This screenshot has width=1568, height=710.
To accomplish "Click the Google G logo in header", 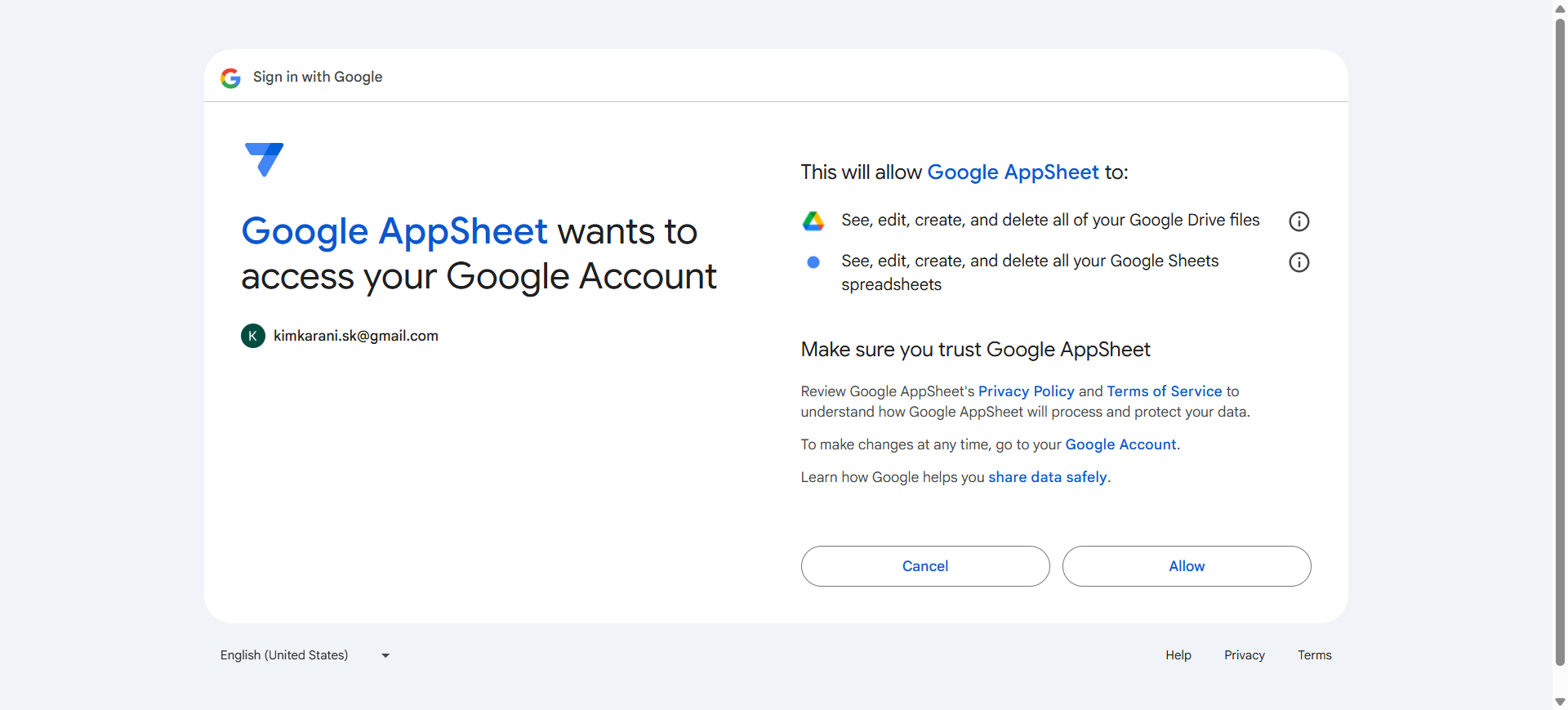I will point(230,78).
